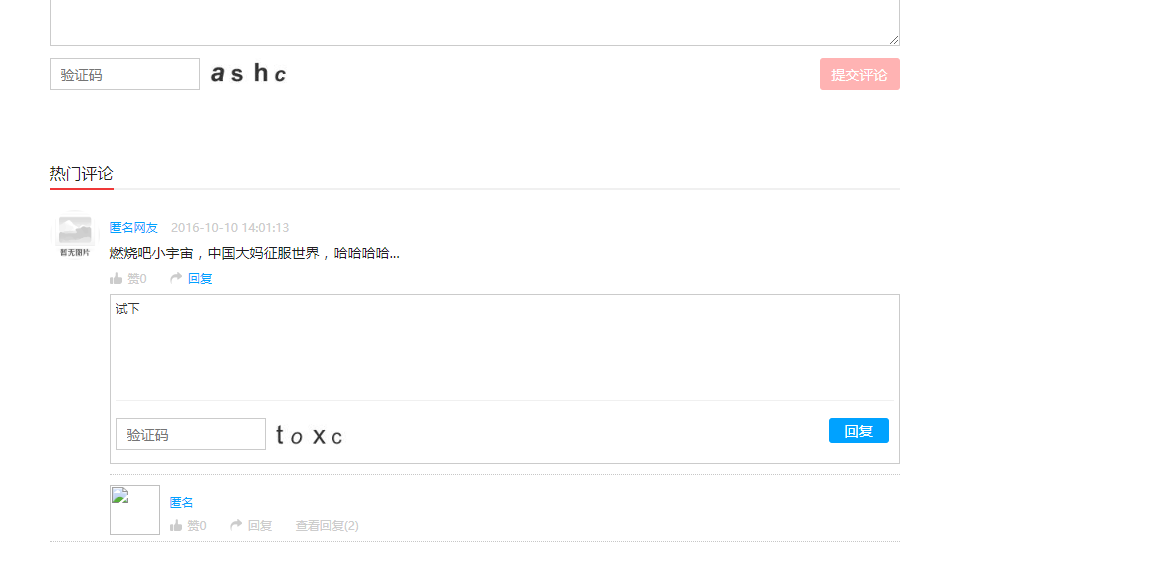
Task: Open the 匿名 user link
Action: click(182, 502)
